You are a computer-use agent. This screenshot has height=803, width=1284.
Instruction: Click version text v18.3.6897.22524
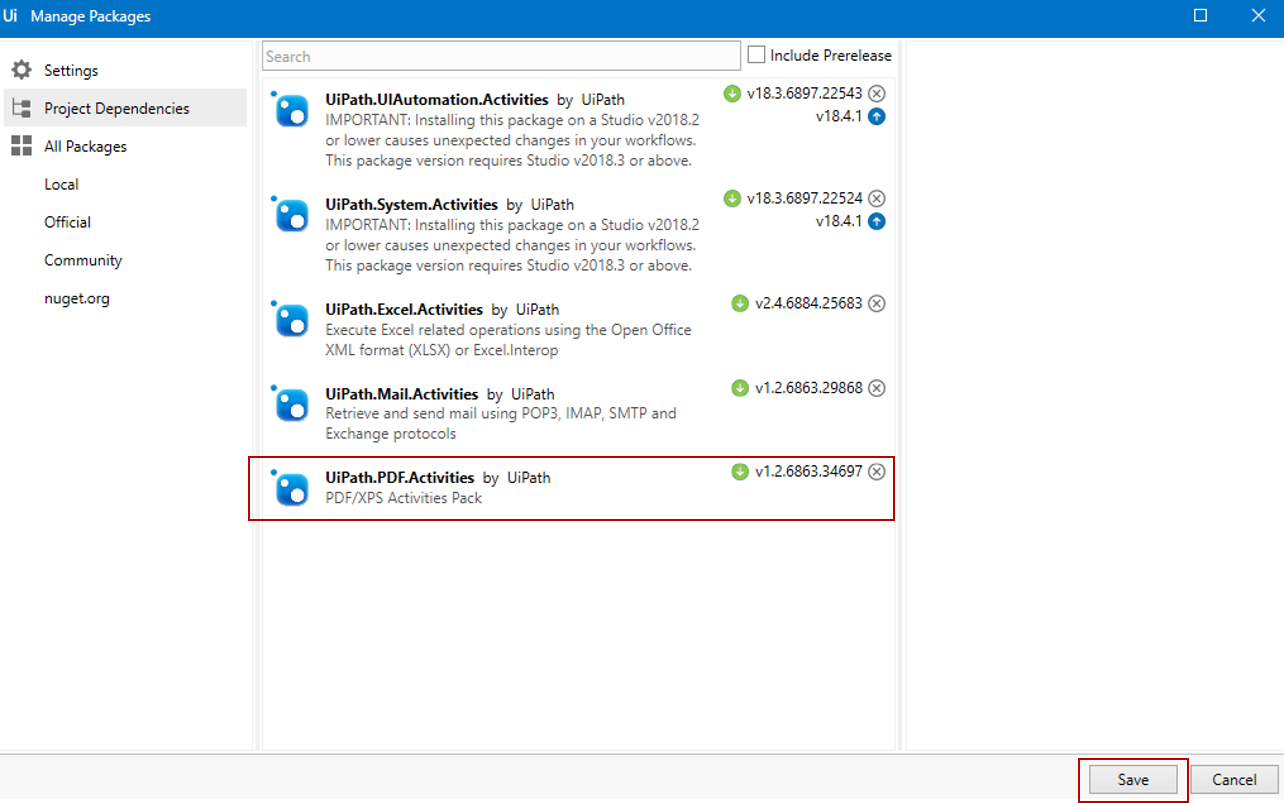point(804,198)
